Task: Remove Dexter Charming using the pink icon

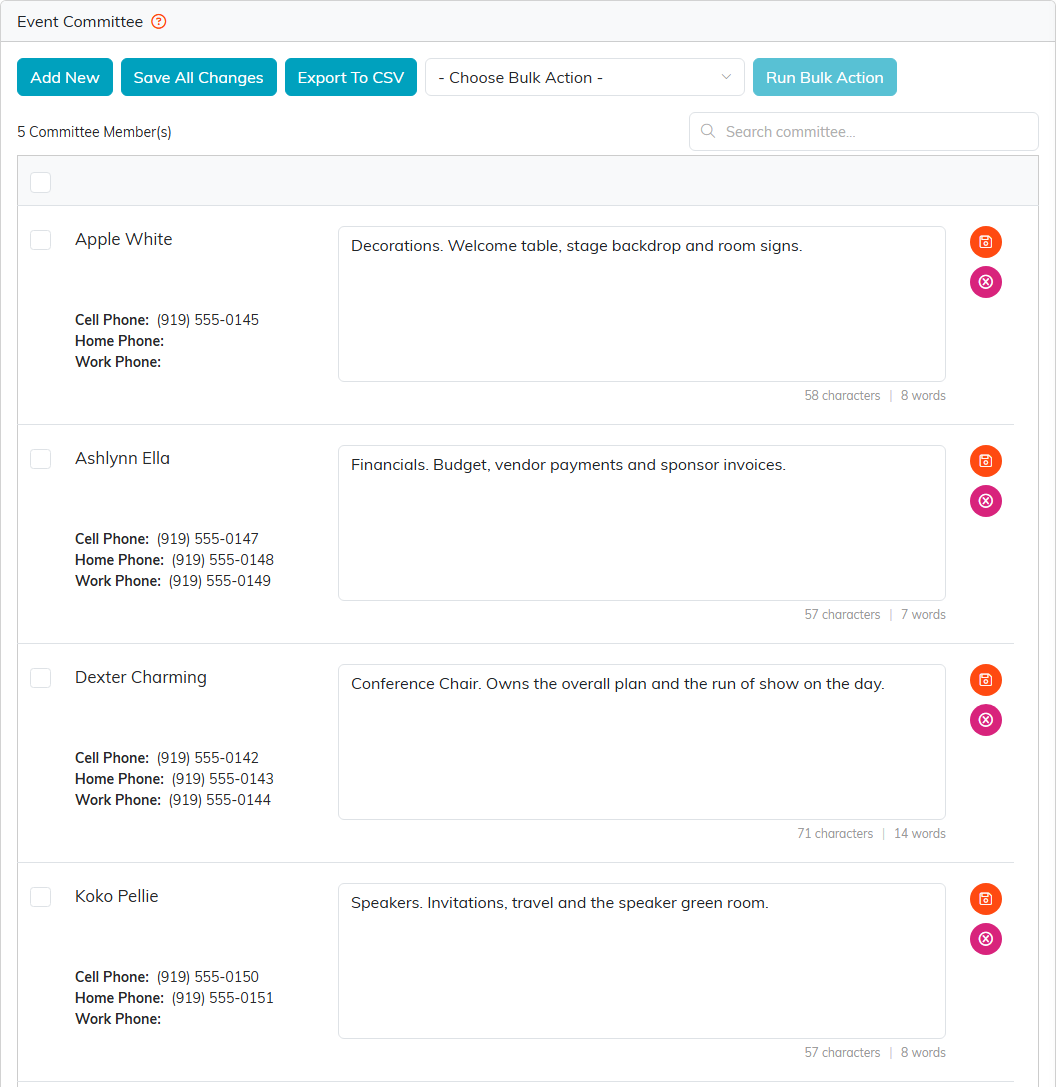Action: click(985, 720)
